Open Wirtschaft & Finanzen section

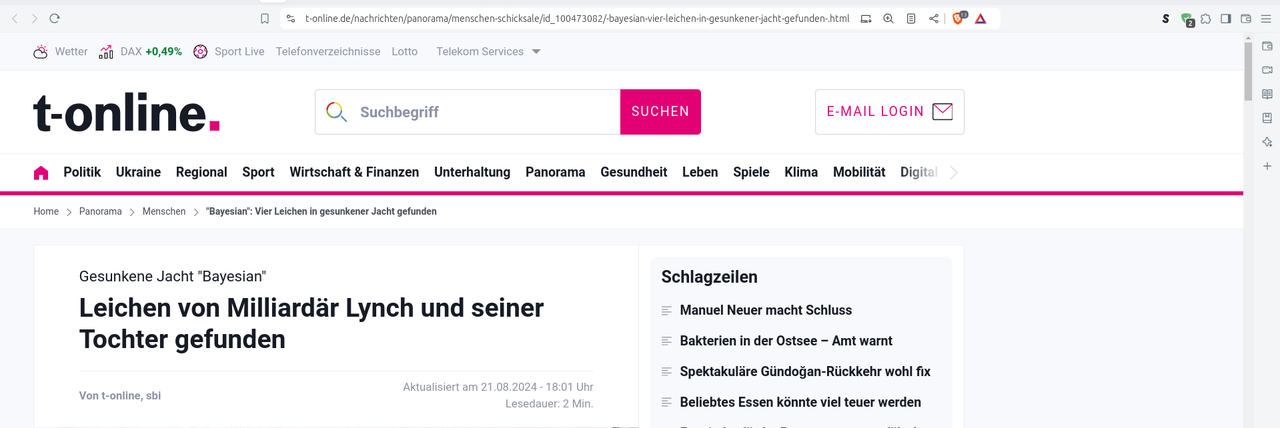[354, 172]
